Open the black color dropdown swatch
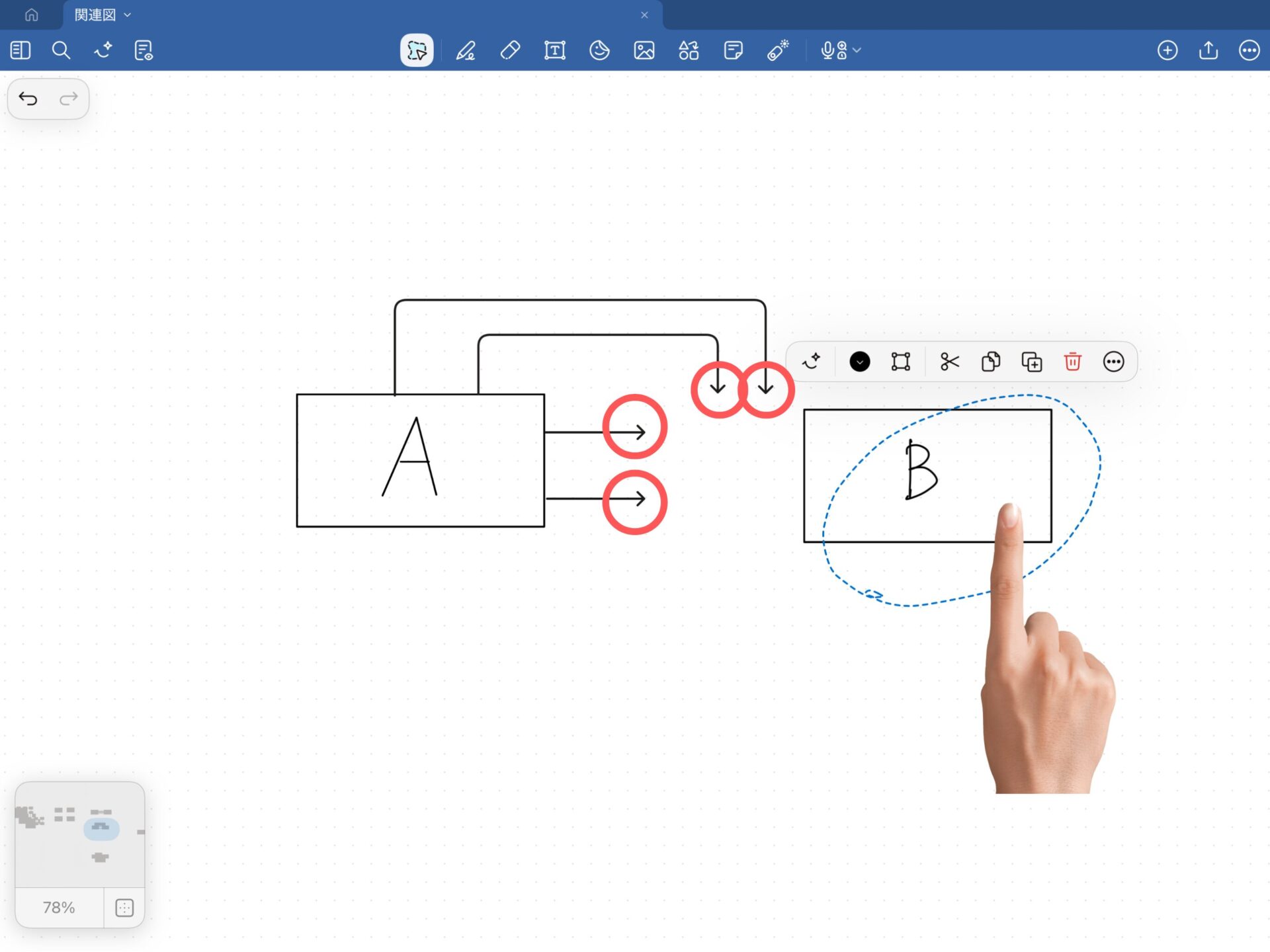 tap(859, 362)
